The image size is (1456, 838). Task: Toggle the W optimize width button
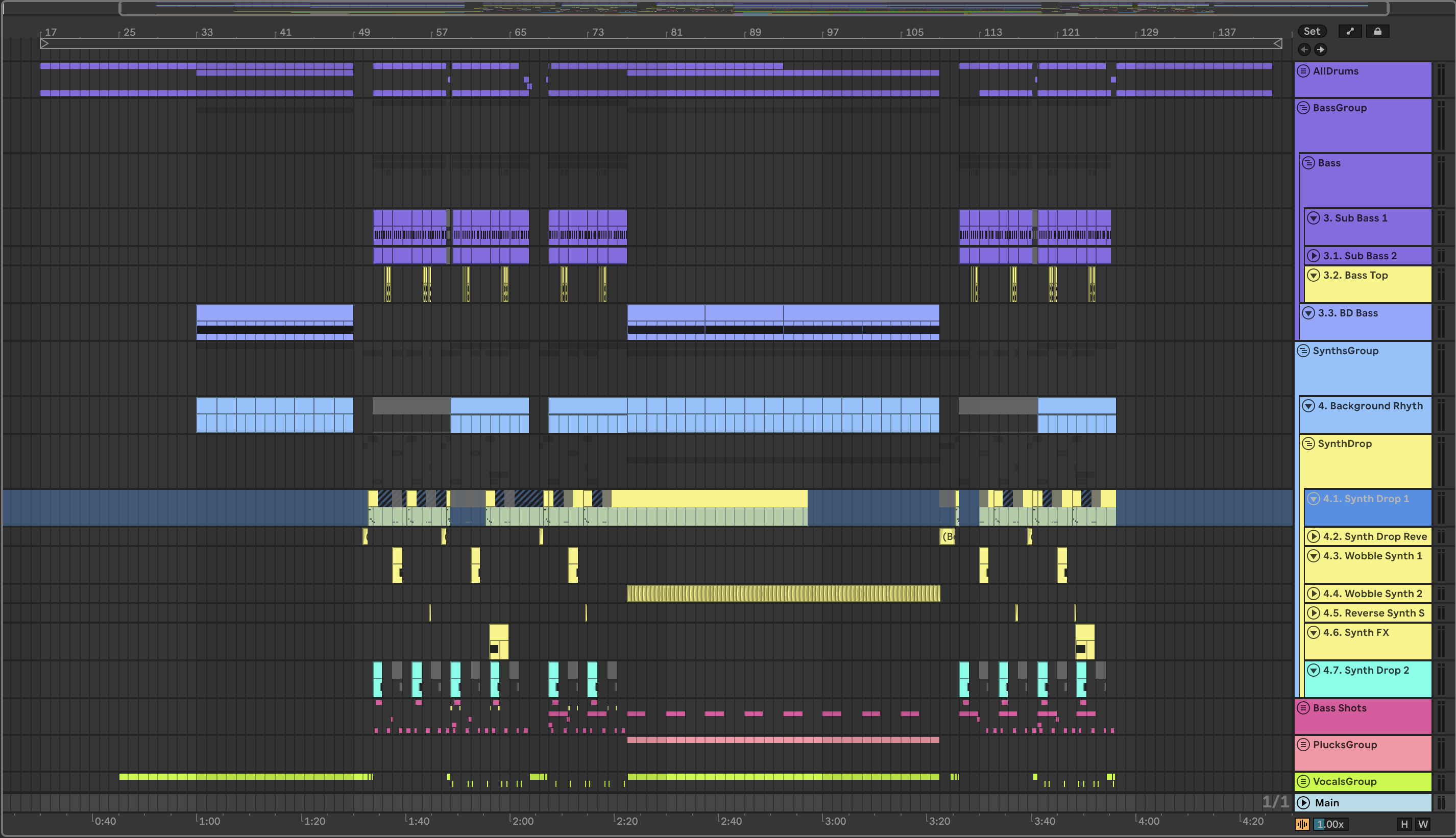coord(1423,824)
